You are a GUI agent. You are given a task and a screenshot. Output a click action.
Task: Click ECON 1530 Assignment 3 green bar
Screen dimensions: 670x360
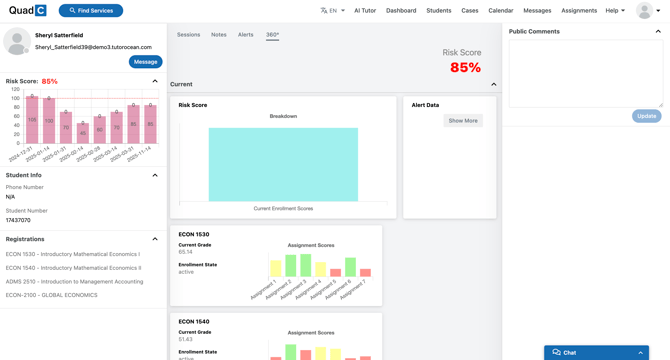pos(306,265)
